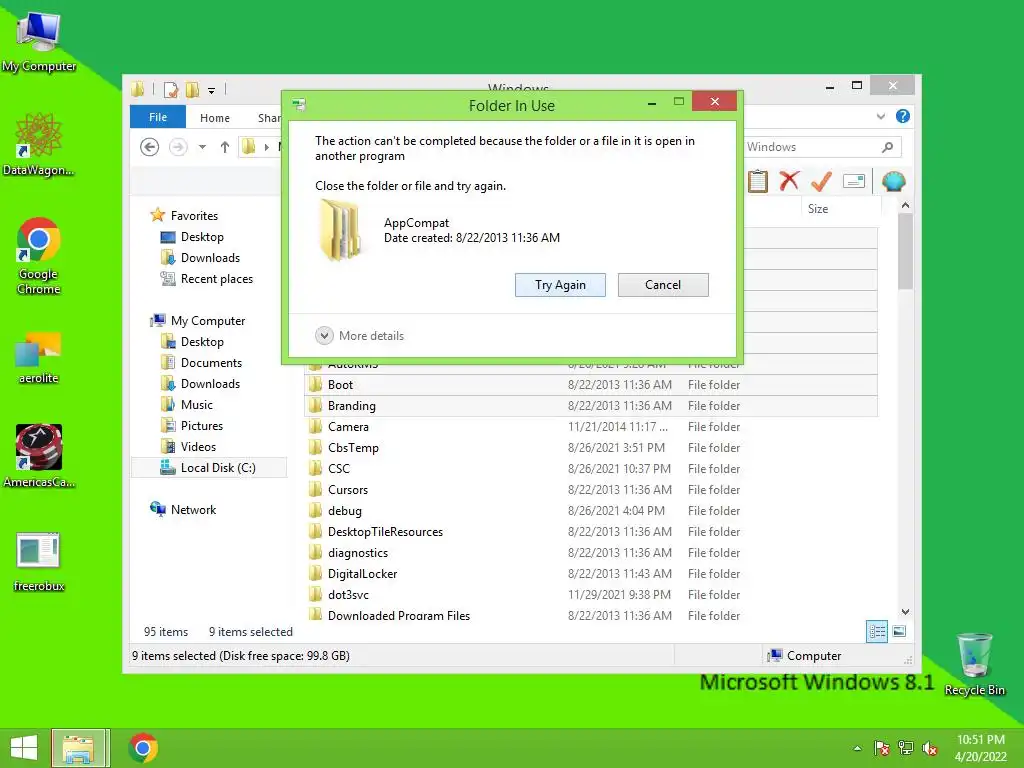Open the File tab in Explorer
This screenshot has height=768, width=1024.
point(157,118)
